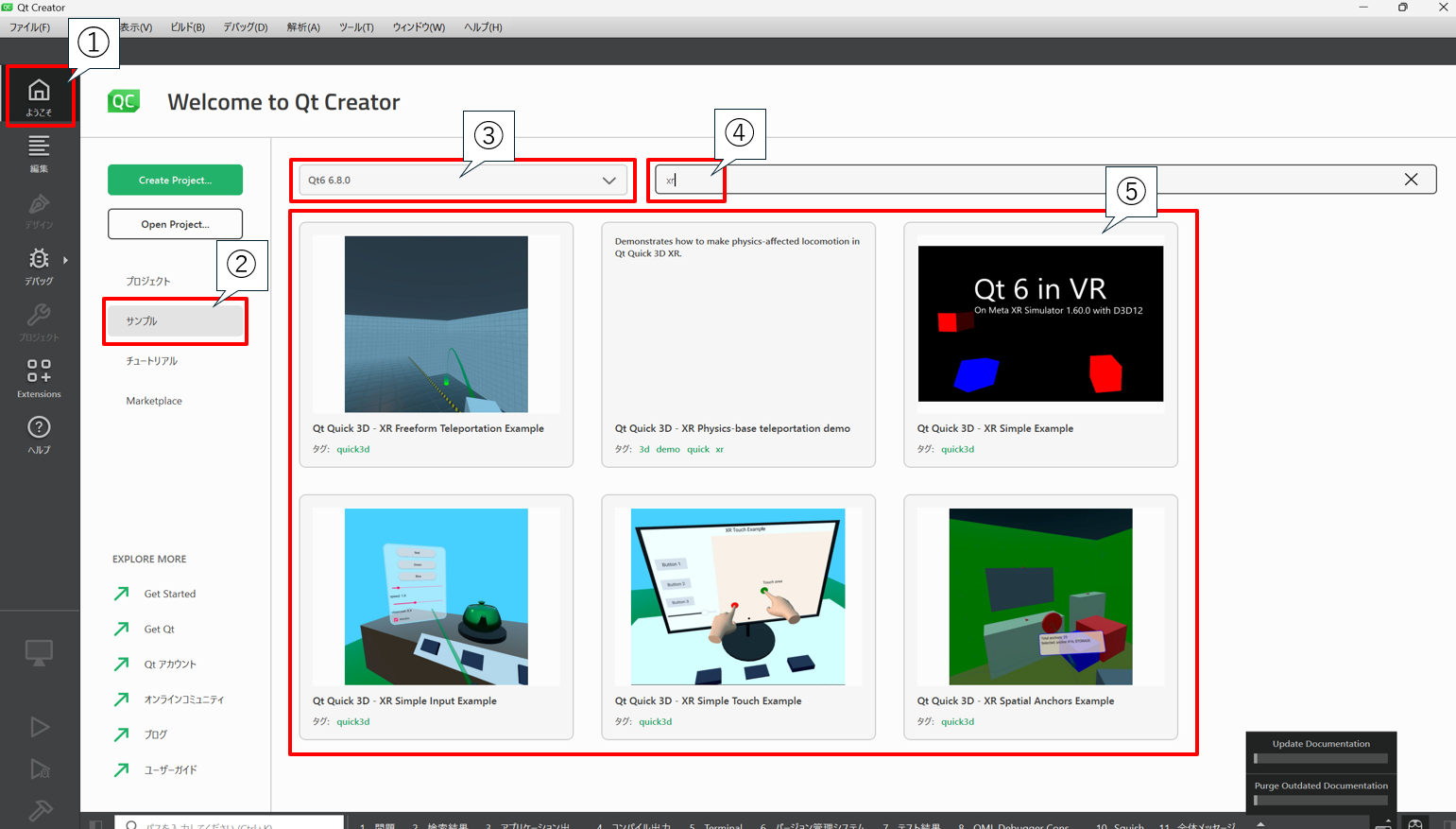Image resolution: width=1456 pixels, height=829 pixels.
Task: Open the ビルド(B) menu
Action: tap(187, 27)
